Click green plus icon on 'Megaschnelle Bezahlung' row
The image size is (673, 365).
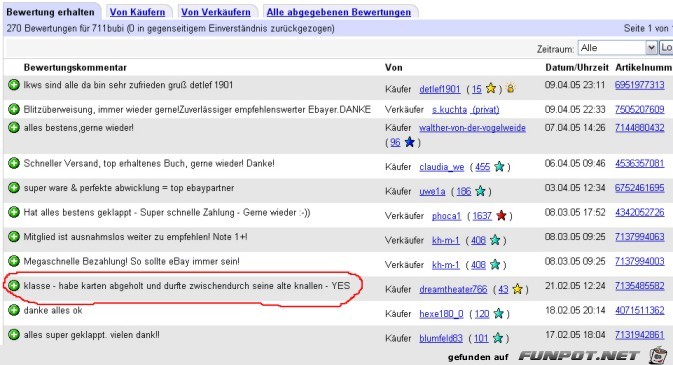(x=14, y=261)
